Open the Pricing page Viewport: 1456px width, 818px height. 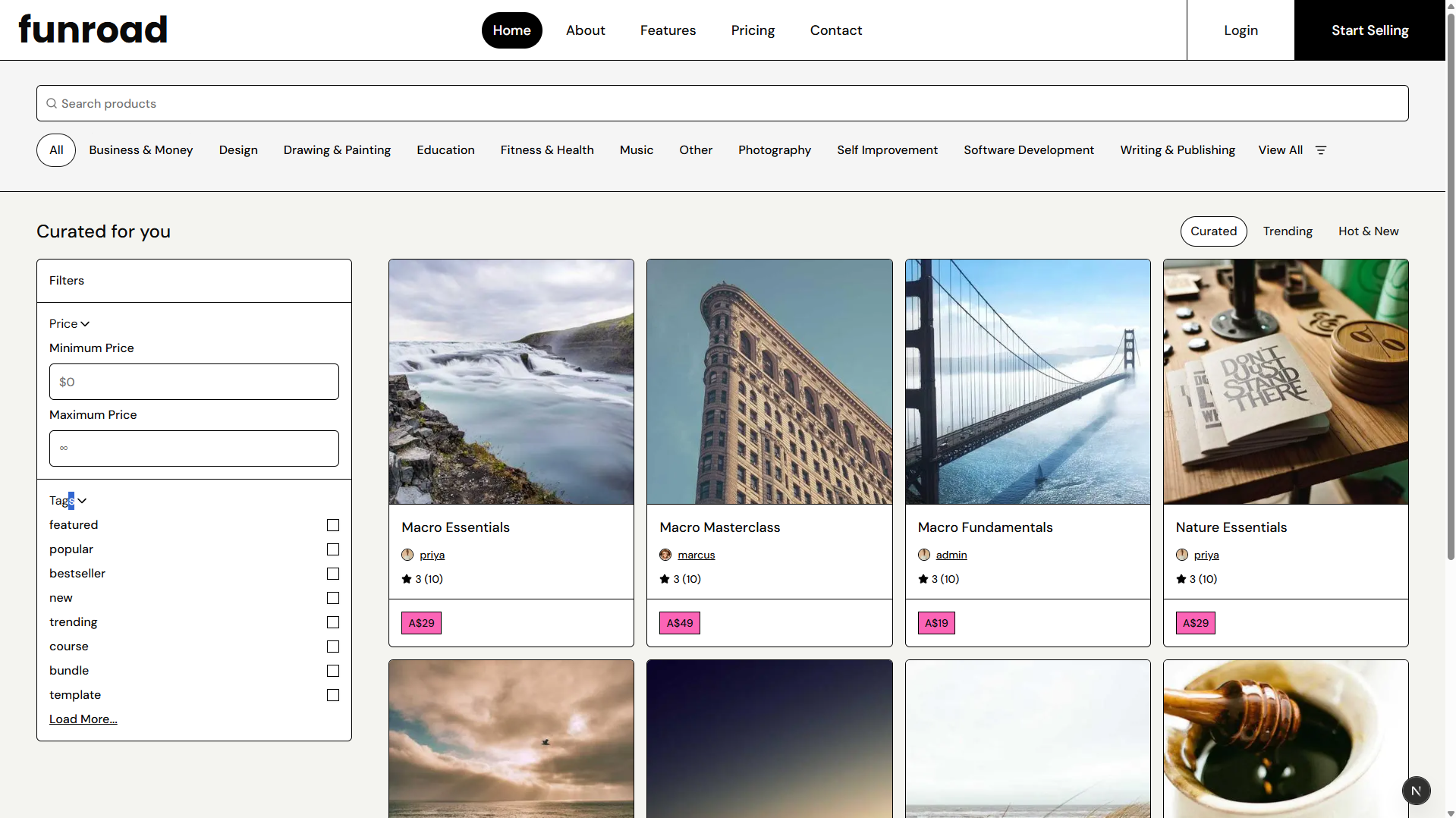[753, 30]
